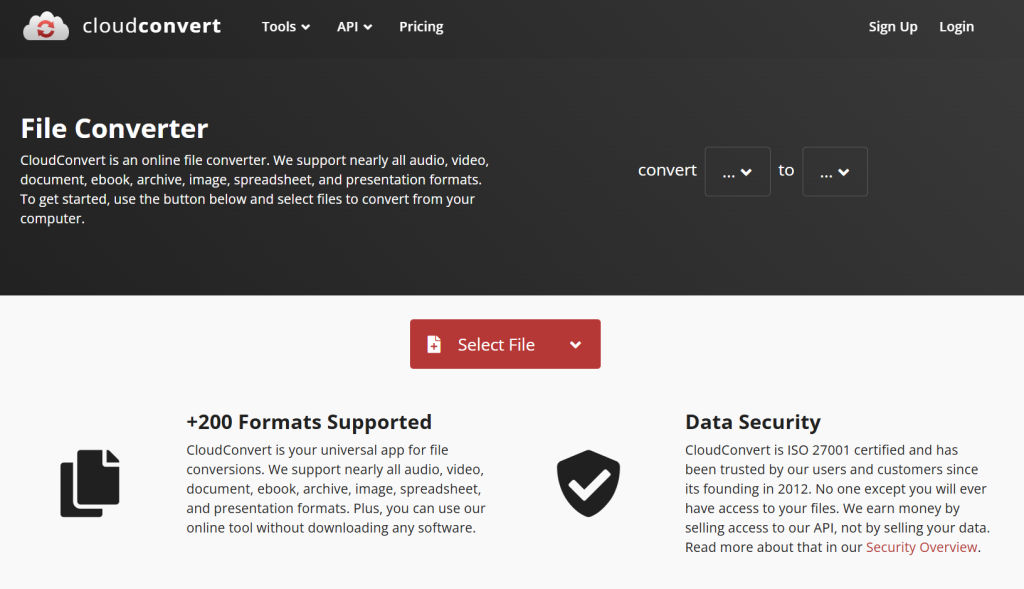
Task: Click the Sign Up link
Action: (892, 27)
